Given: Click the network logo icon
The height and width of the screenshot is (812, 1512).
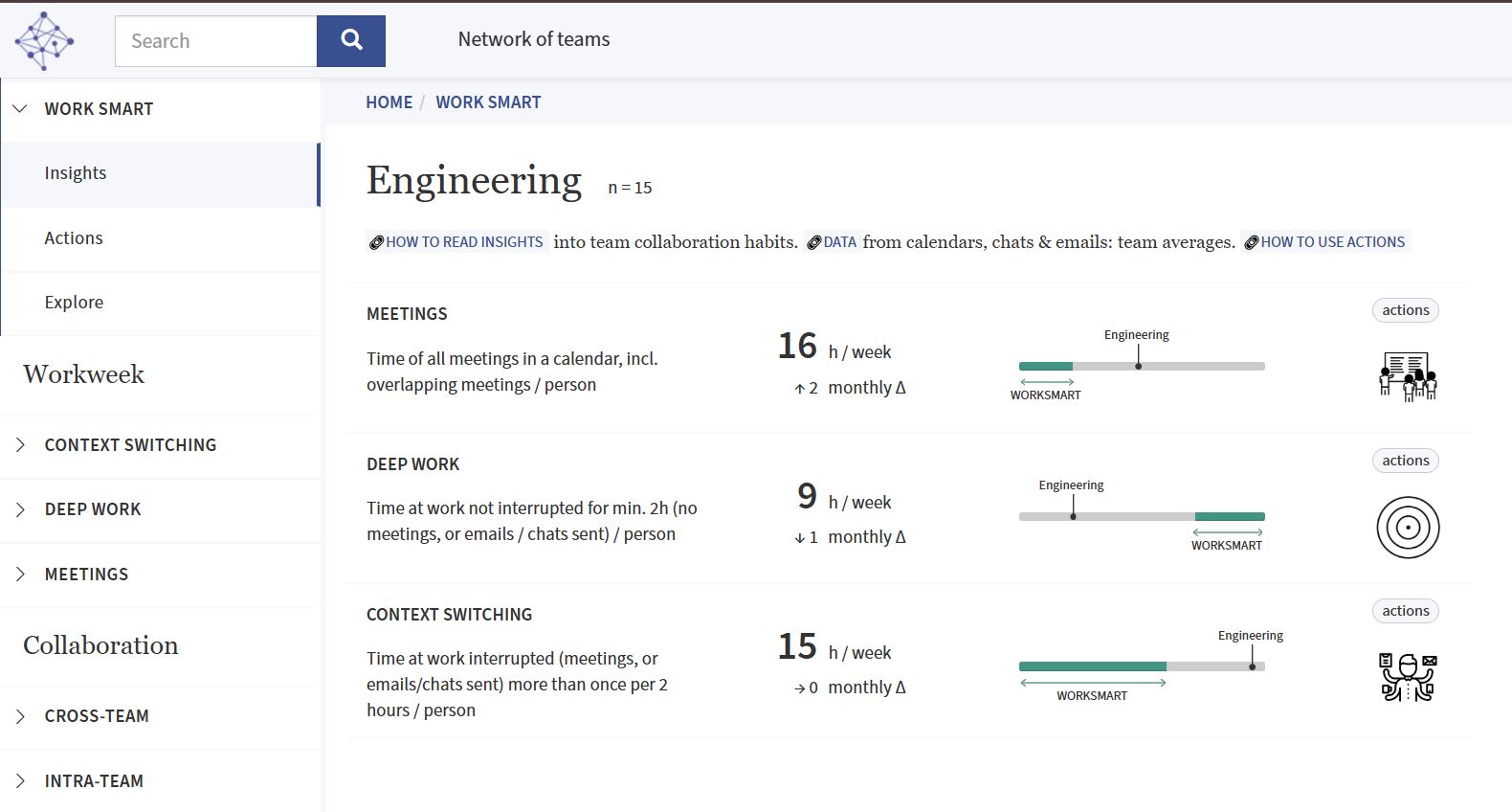Looking at the screenshot, I should click(x=44, y=41).
